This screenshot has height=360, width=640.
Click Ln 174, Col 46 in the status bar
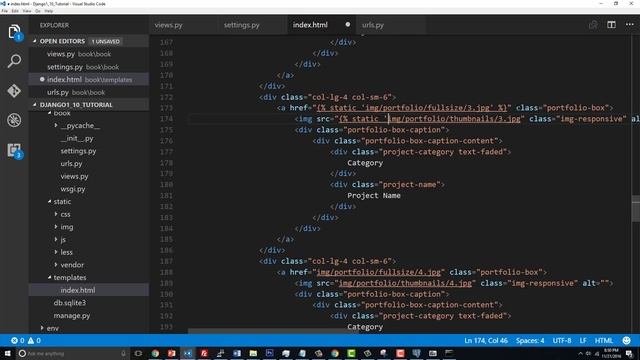pyautogui.click(x=486, y=340)
